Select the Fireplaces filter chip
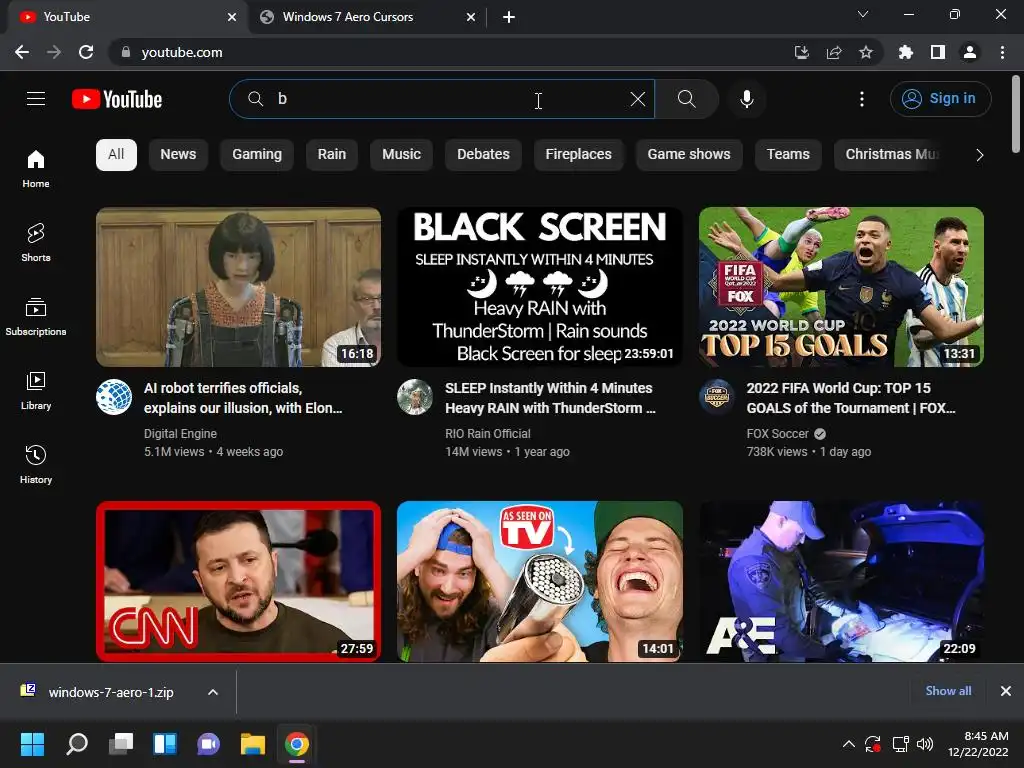Image resolution: width=1024 pixels, height=768 pixels. [x=579, y=155]
